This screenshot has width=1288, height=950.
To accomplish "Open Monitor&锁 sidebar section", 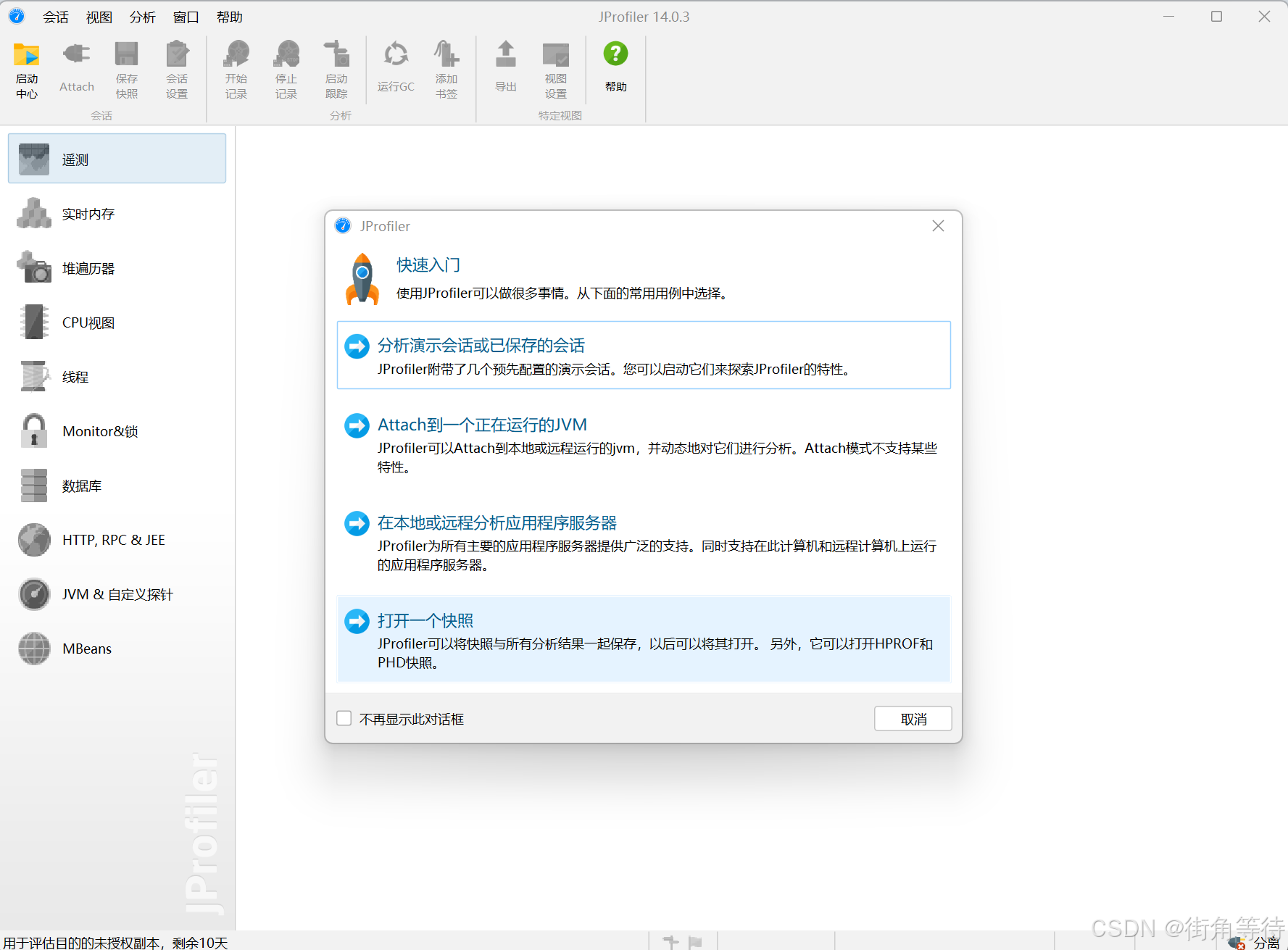I will tap(117, 431).
